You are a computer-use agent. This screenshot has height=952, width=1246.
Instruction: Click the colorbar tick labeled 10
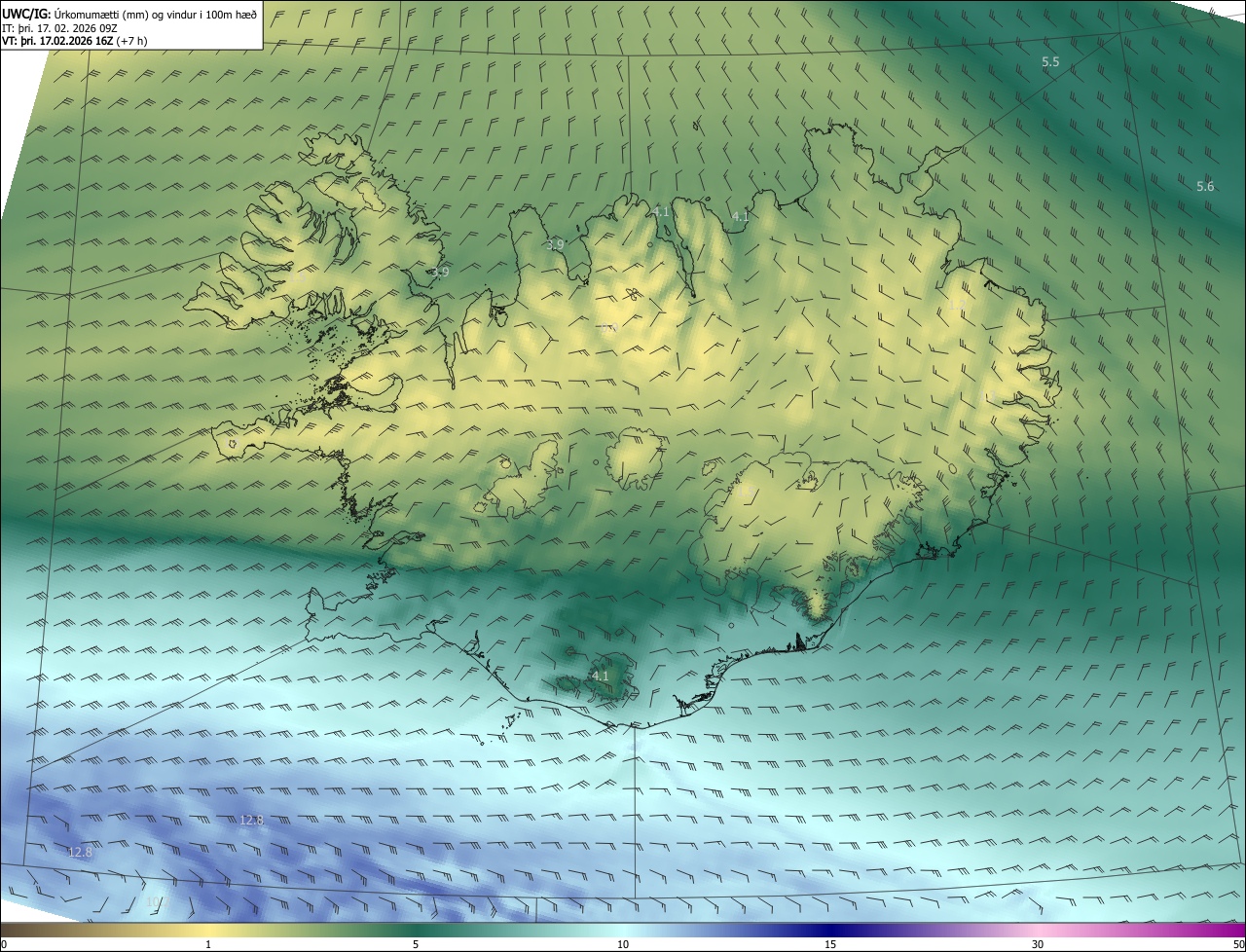click(623, 944)
